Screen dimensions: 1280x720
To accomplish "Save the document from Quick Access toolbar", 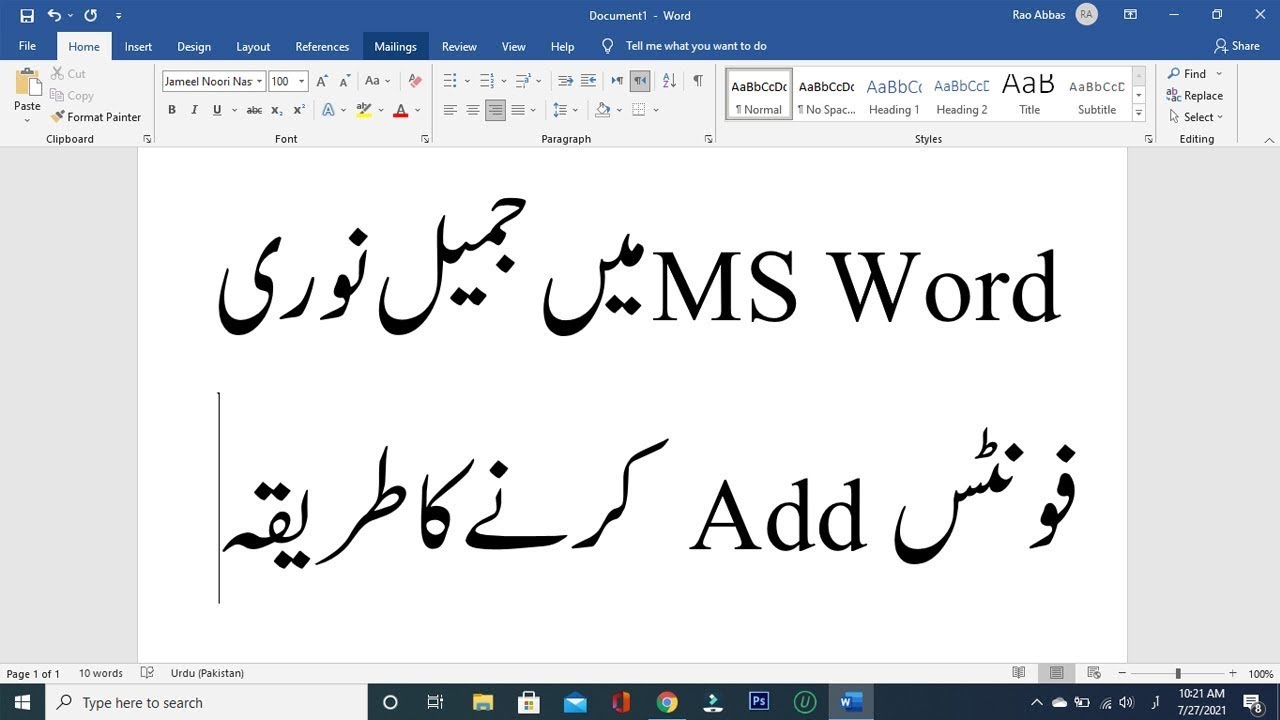I will 27,15.
